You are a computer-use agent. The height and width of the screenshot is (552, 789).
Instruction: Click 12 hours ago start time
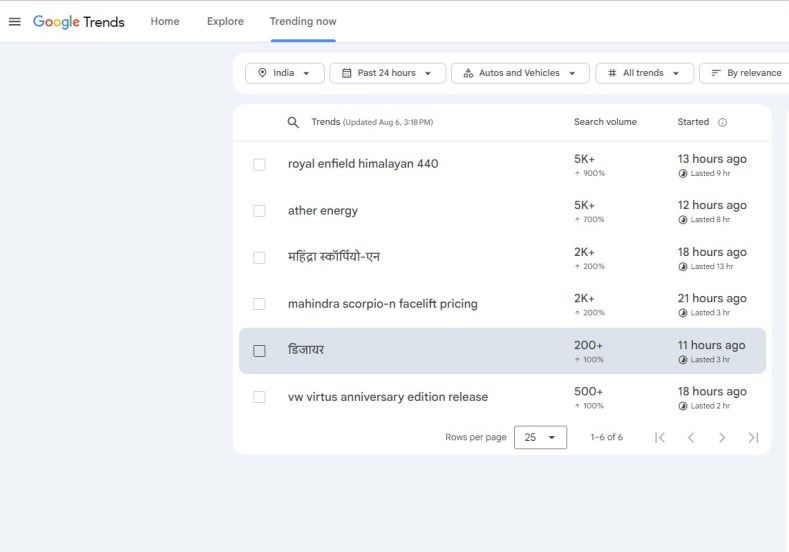[x=712, y=205]
